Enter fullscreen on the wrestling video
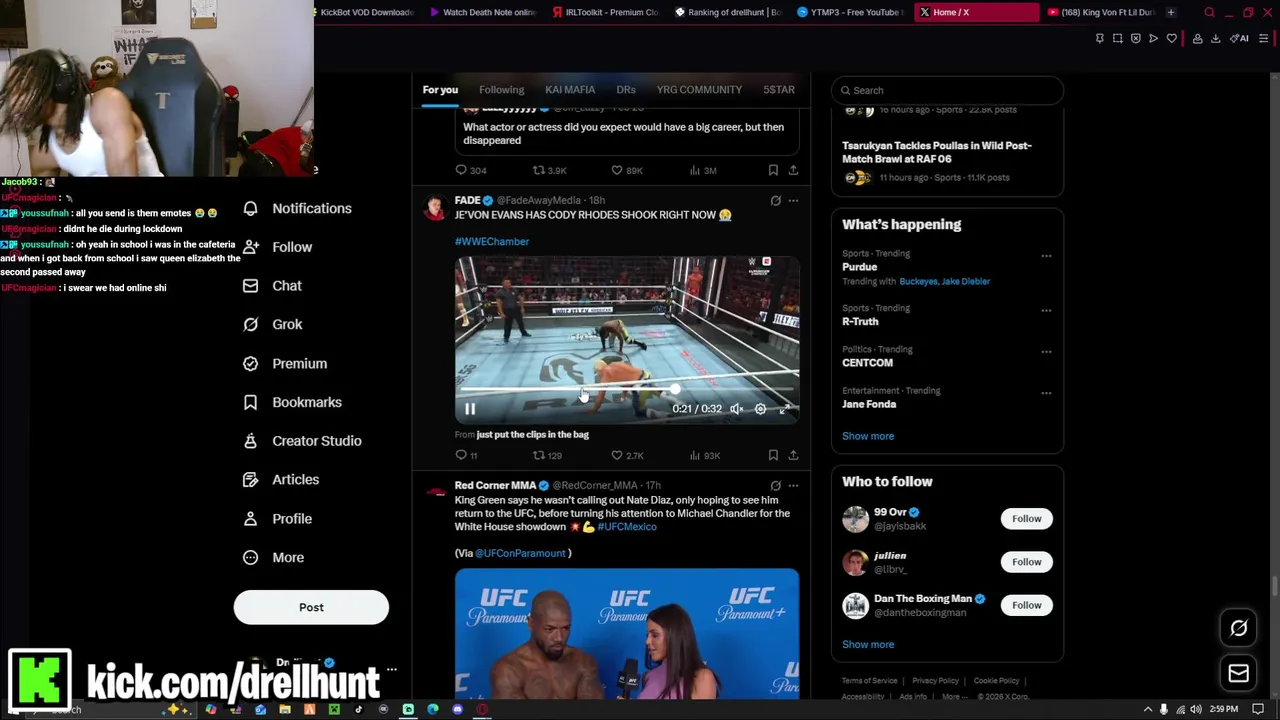Screen dimensions: 1280x720 [x=785, y=409]
